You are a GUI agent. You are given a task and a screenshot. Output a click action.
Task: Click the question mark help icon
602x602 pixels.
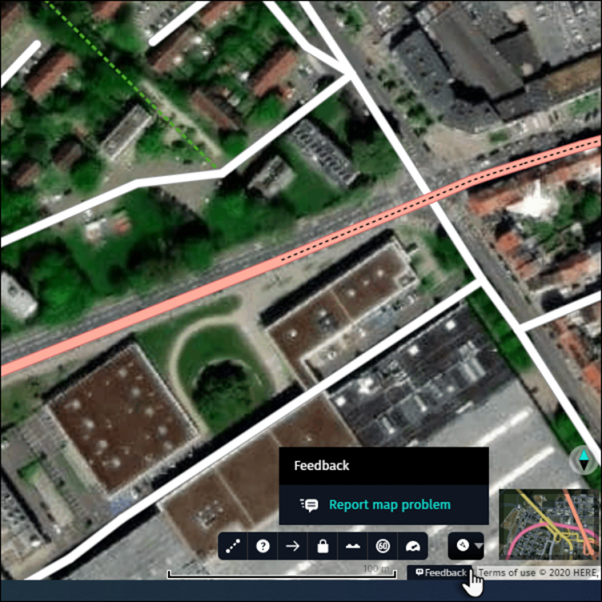[x=262, y=546]
